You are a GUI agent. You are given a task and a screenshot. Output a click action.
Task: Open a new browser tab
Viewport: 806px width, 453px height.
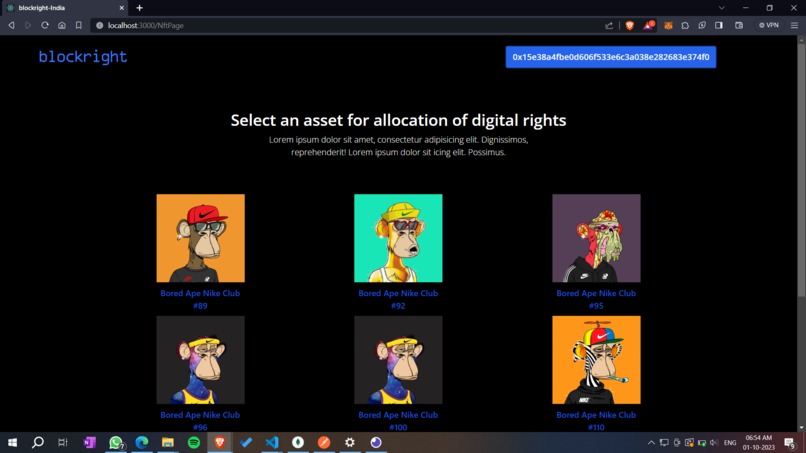pyautogui.click(x=139, y=8)
